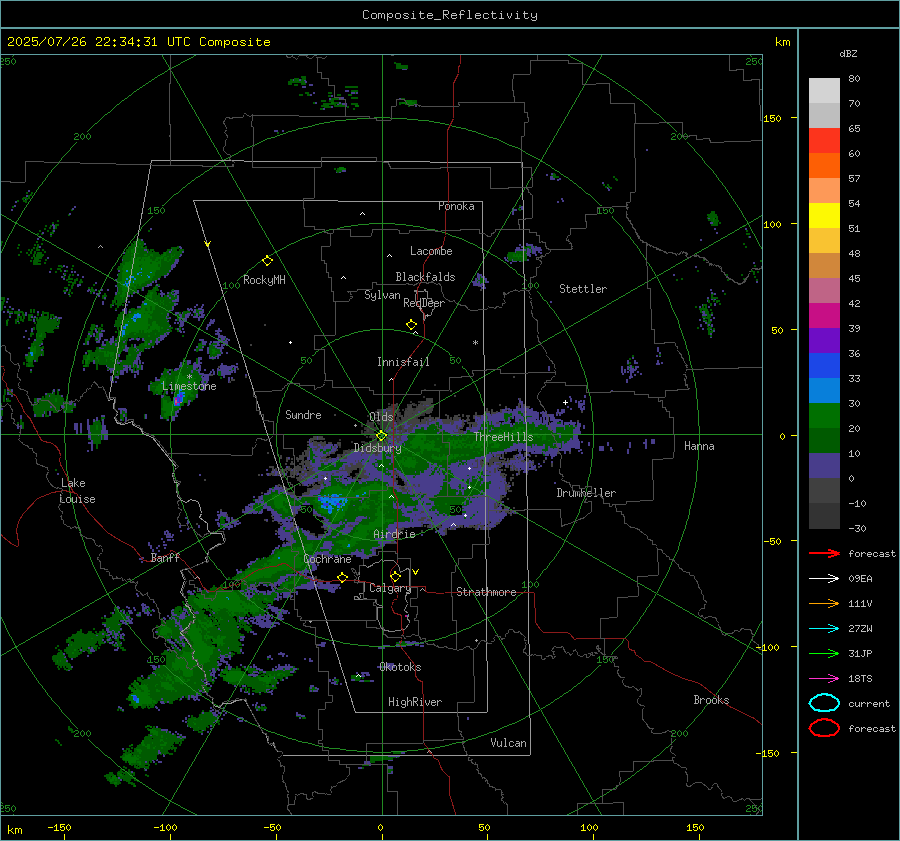Click the ThreeHills label
Viewport: 900px width, 841px height.
503,437
